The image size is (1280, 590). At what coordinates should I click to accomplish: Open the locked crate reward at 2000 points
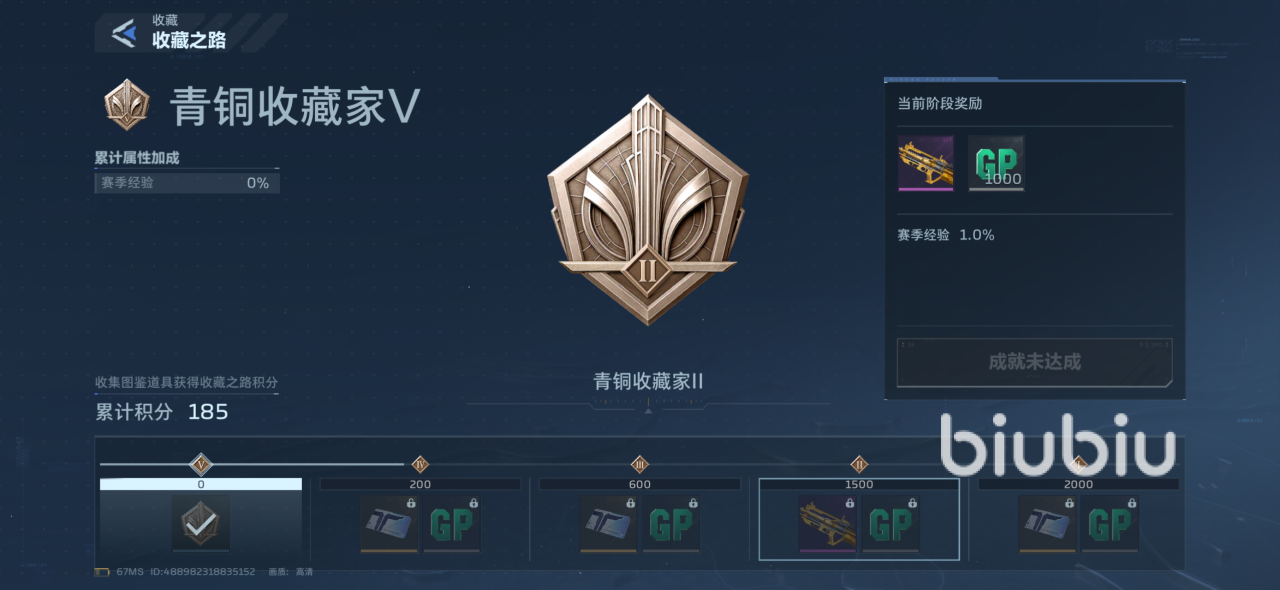pyautogui.click(x=1048, y=523)
